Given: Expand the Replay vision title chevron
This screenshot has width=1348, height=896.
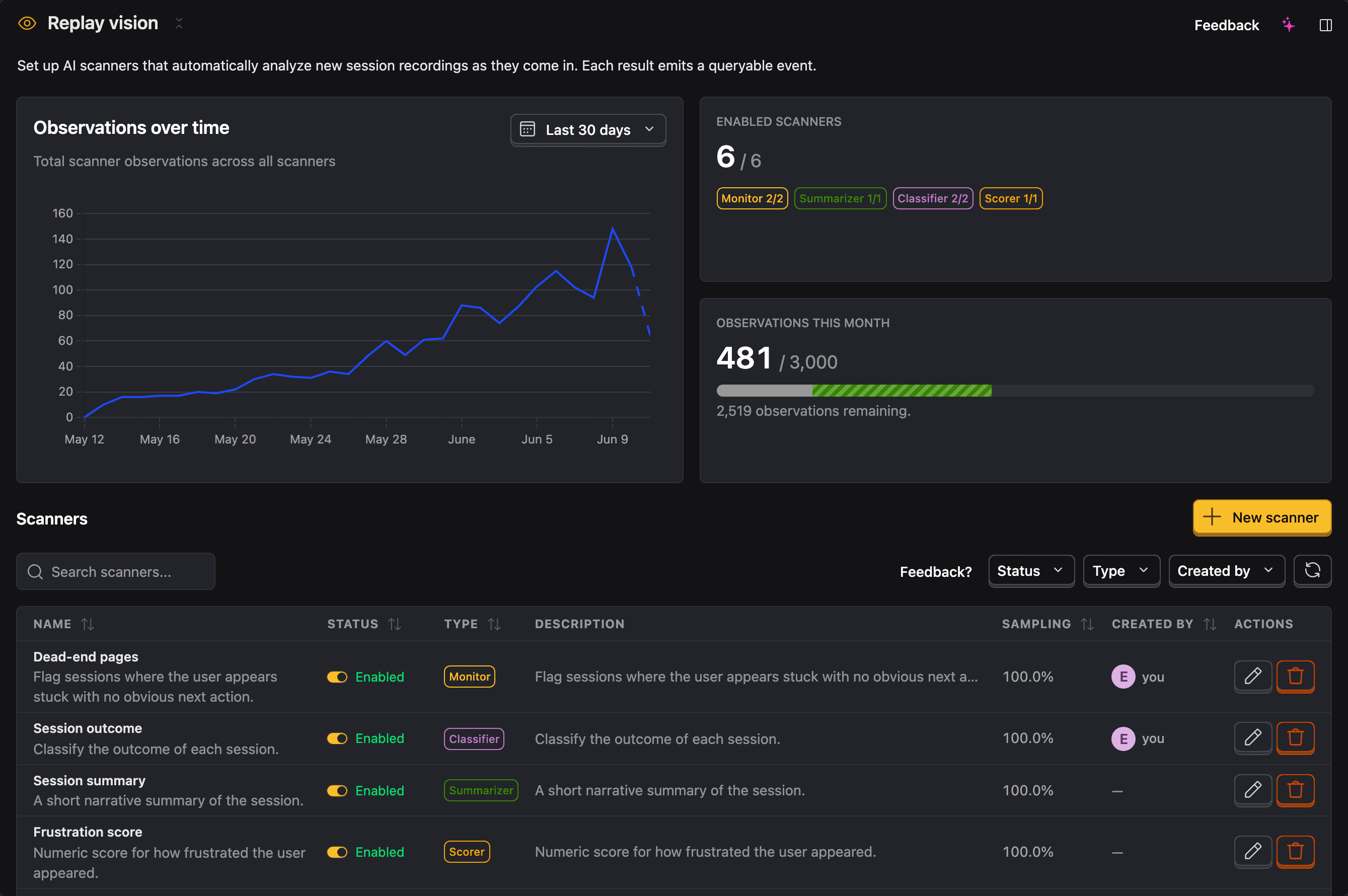Looking at the screenshot, I should 179,24.
